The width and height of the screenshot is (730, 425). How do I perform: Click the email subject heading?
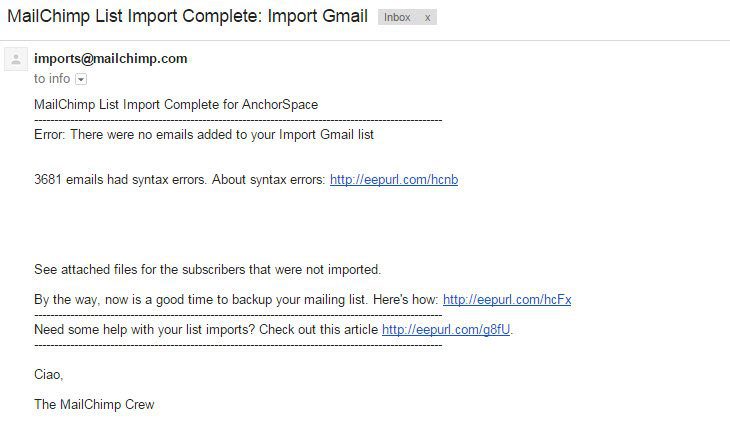(187, 16)
